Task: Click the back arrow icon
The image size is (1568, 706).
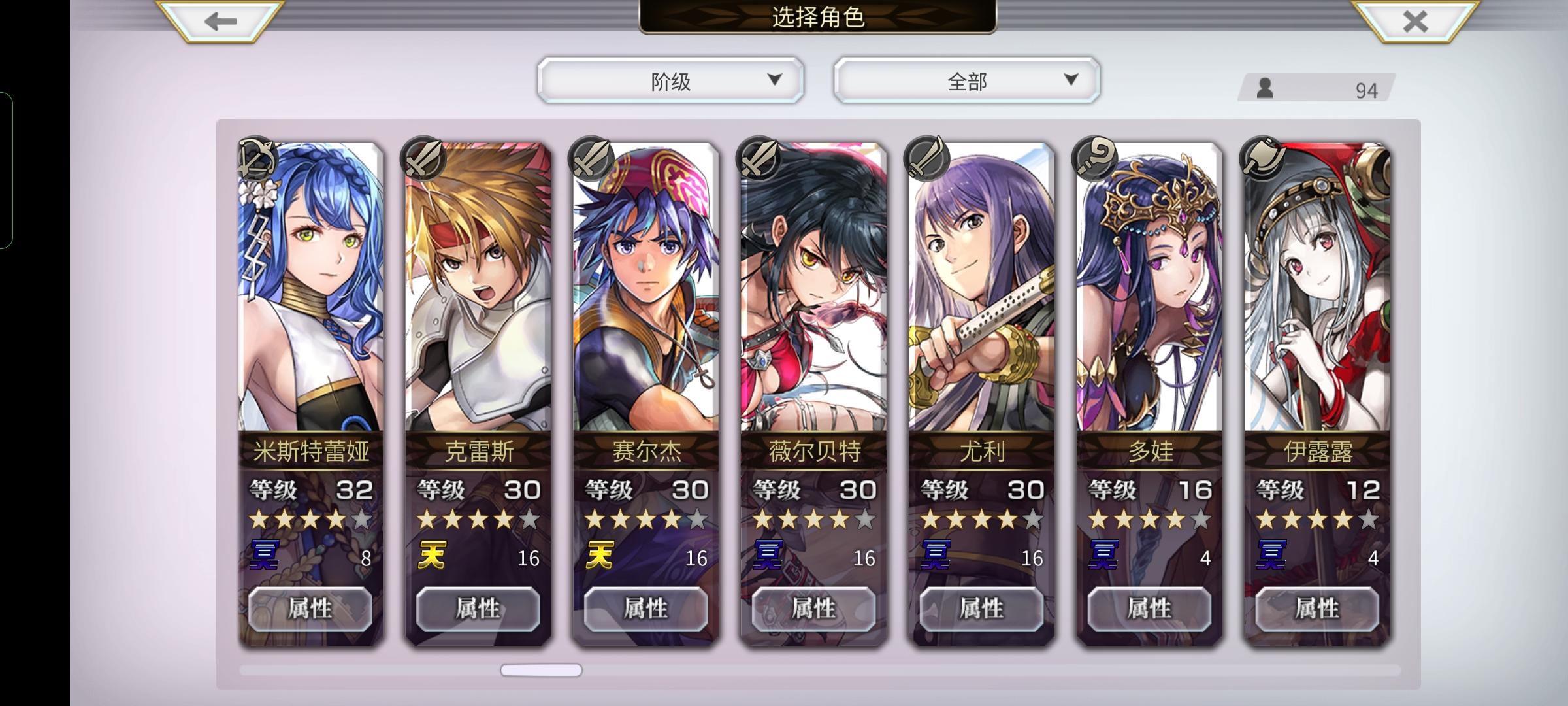Action: [220, 21]
